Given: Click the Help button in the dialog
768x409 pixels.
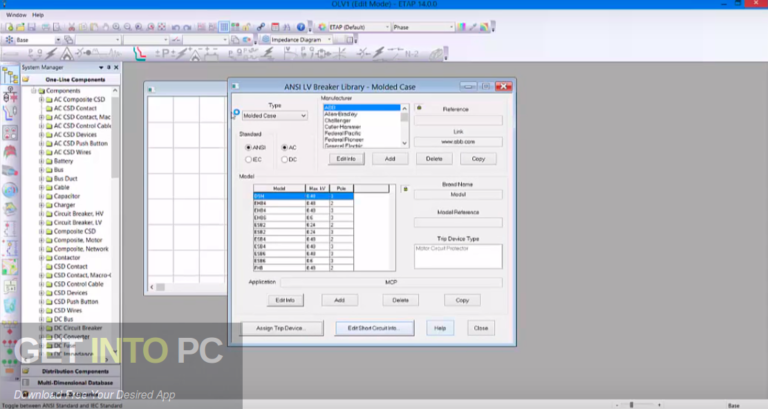Looking at the screenshot, I should pos(440,328).
